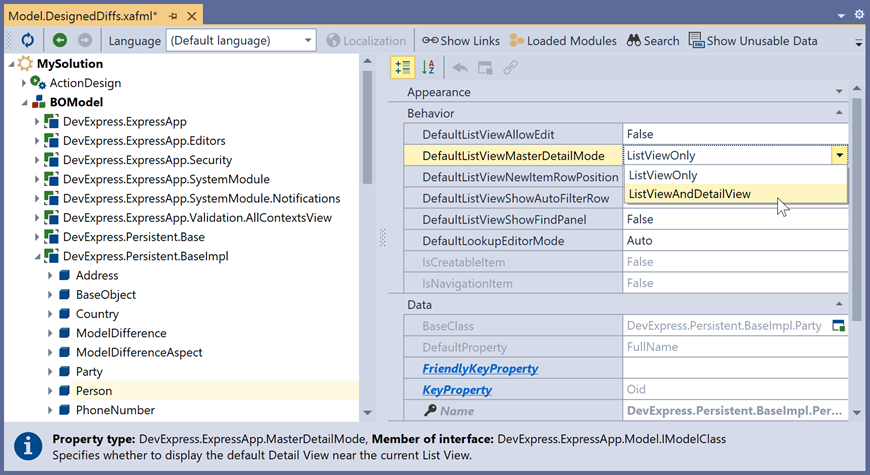
Task: Open the toolbar overflow options arrow
Action: coord(858,42)
